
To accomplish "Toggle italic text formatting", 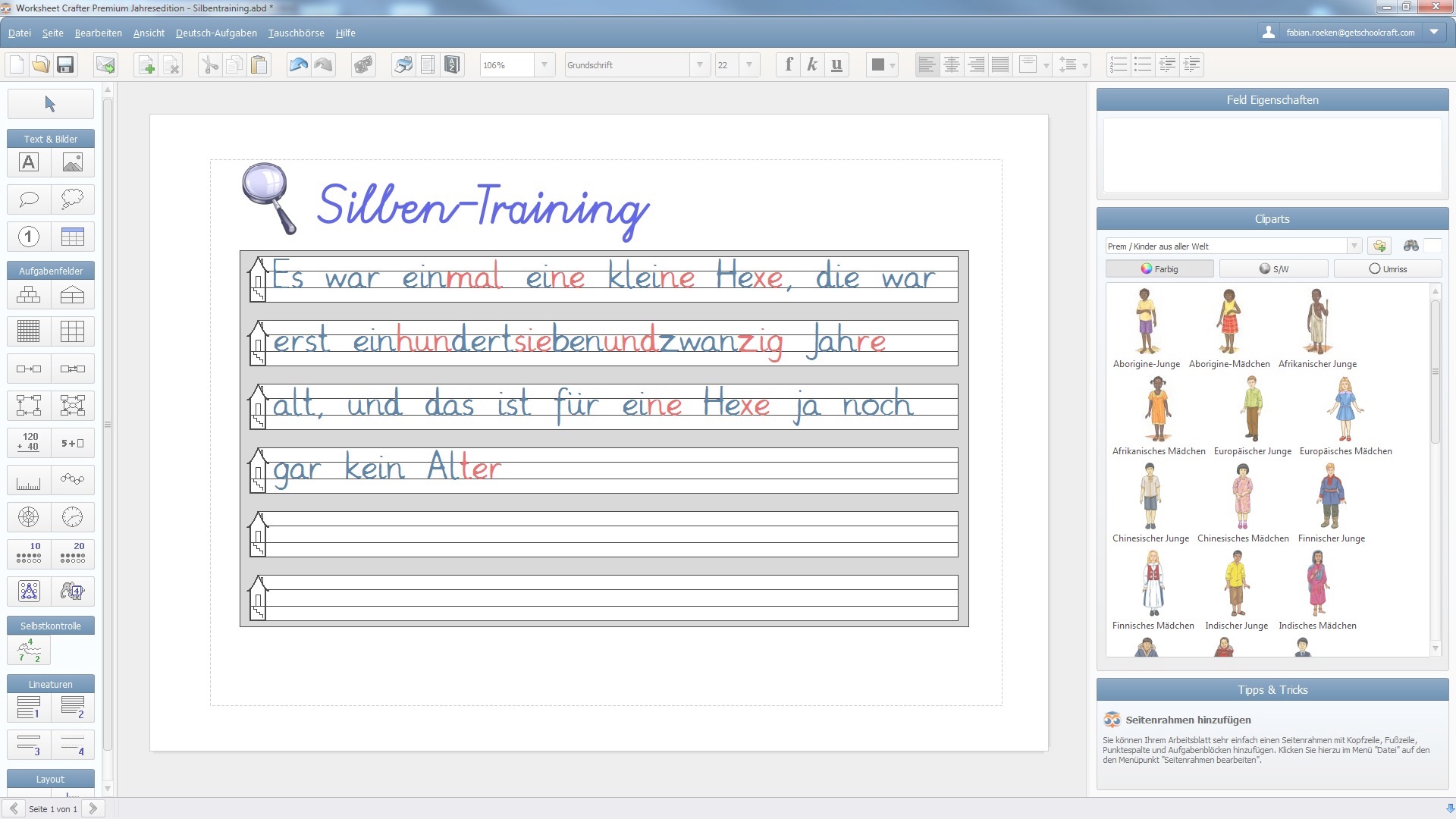I will click(812, 65).
